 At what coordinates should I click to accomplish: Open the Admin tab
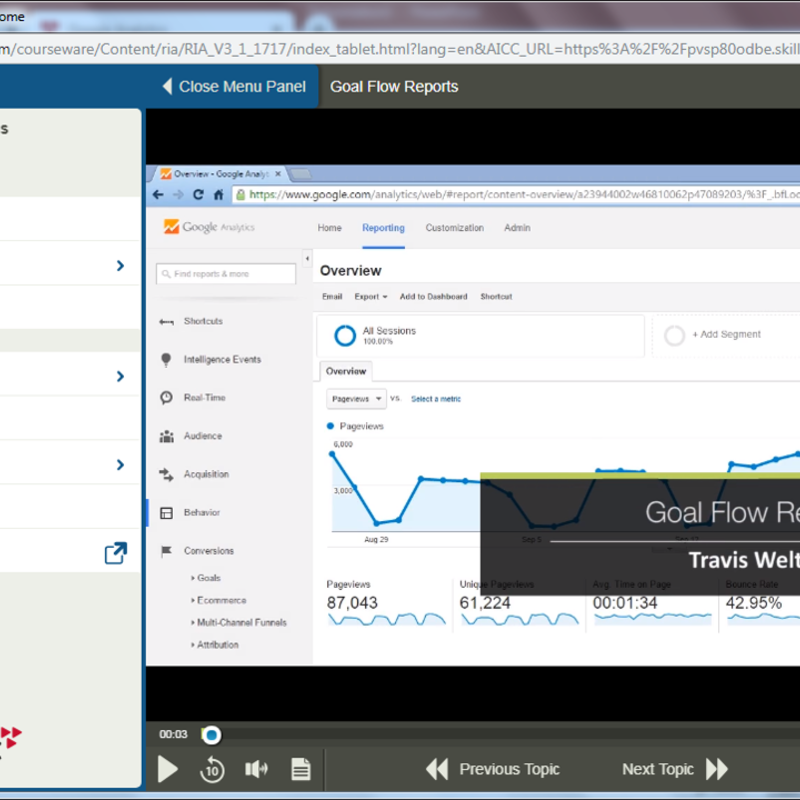coord(517,228)
